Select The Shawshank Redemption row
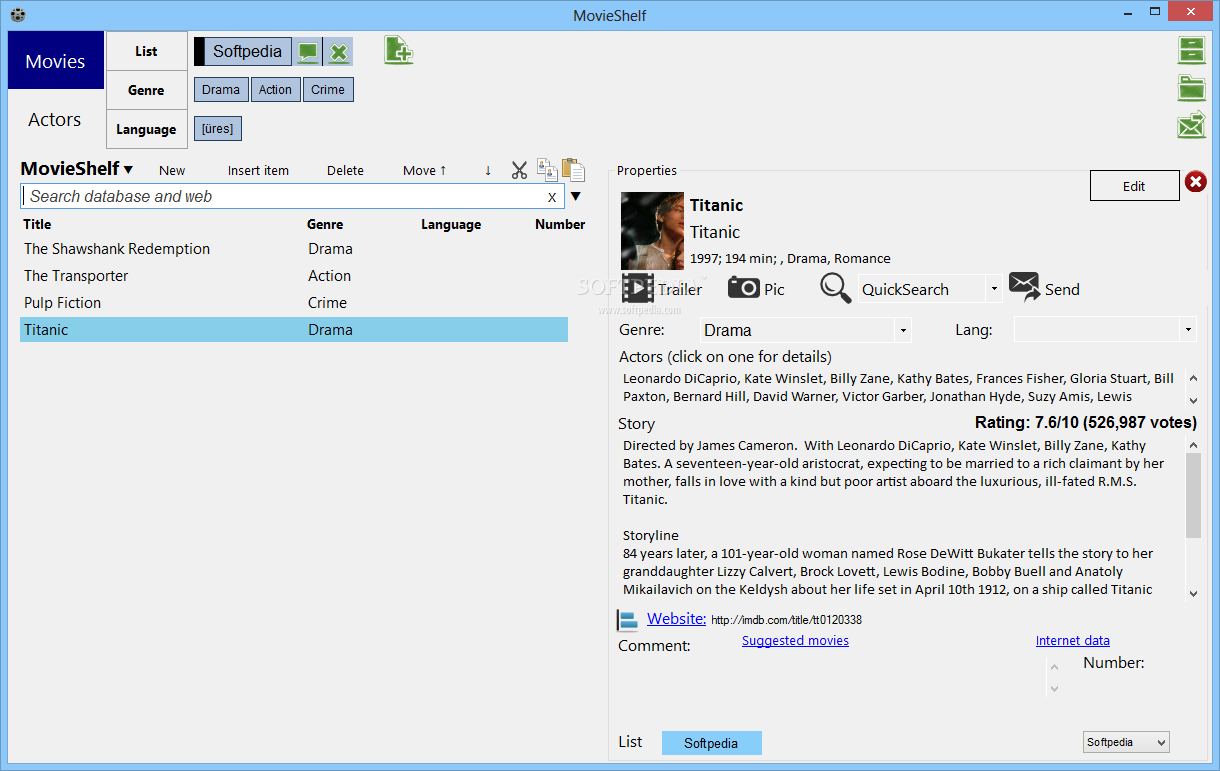This screenshot has width=1220, height=771. (294, 249)
